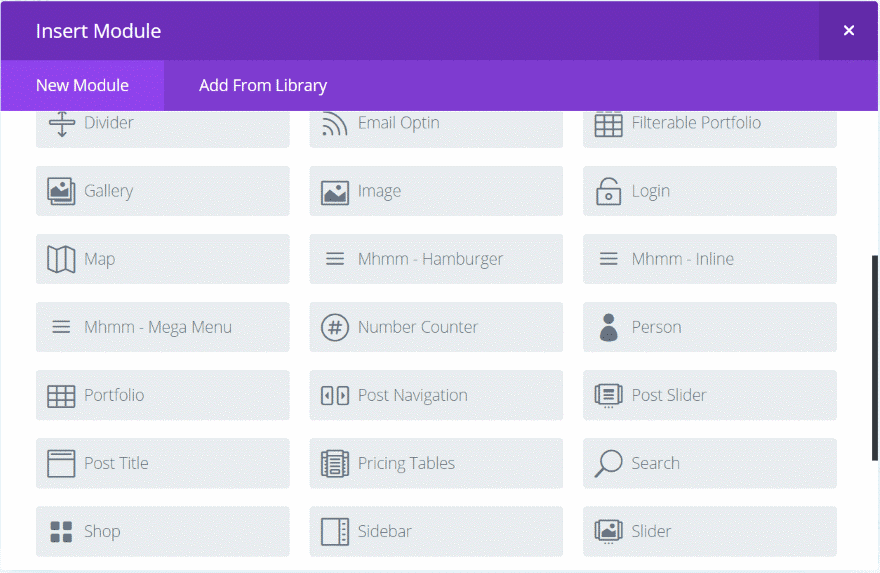Screen dimensions: 880x573
Task: Insert the Mhmm - Mega Menu module
Action: click(163, 327)
